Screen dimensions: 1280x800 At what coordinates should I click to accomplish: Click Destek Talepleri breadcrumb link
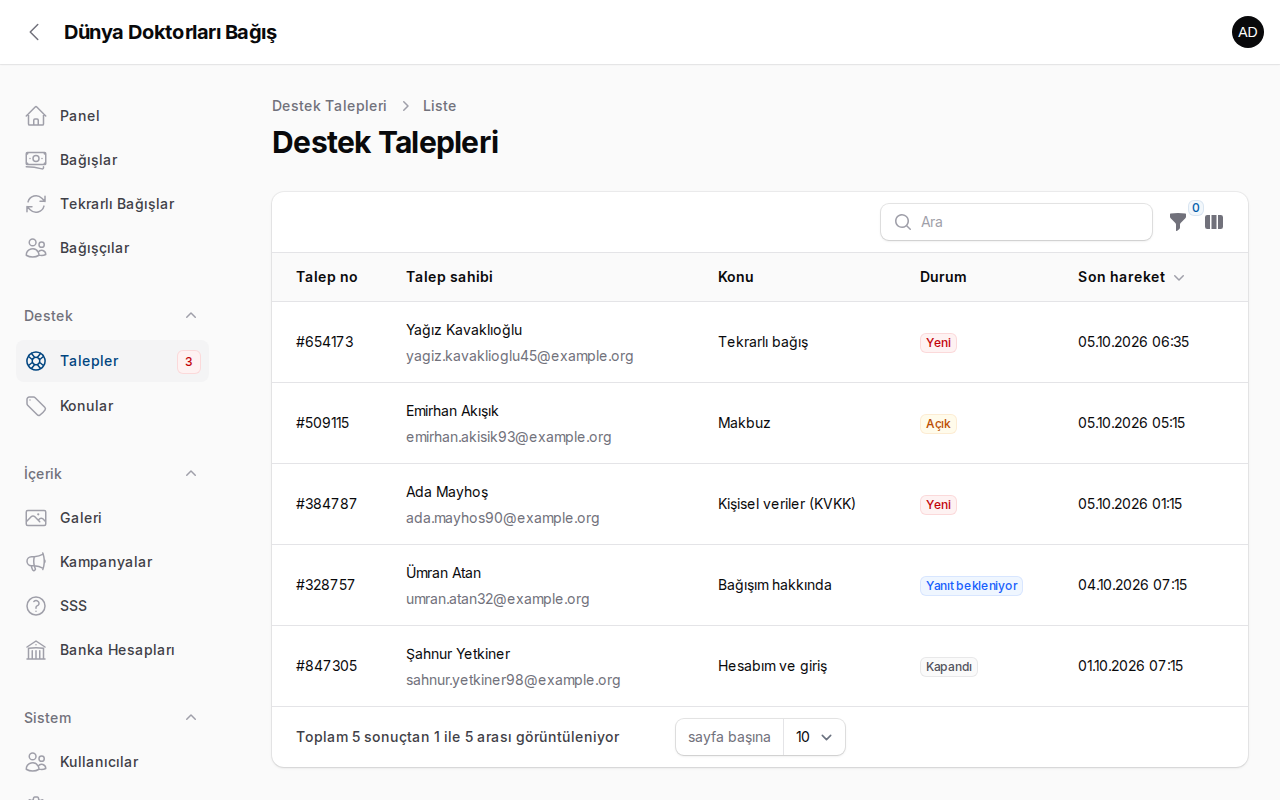(x=329, y=106)
